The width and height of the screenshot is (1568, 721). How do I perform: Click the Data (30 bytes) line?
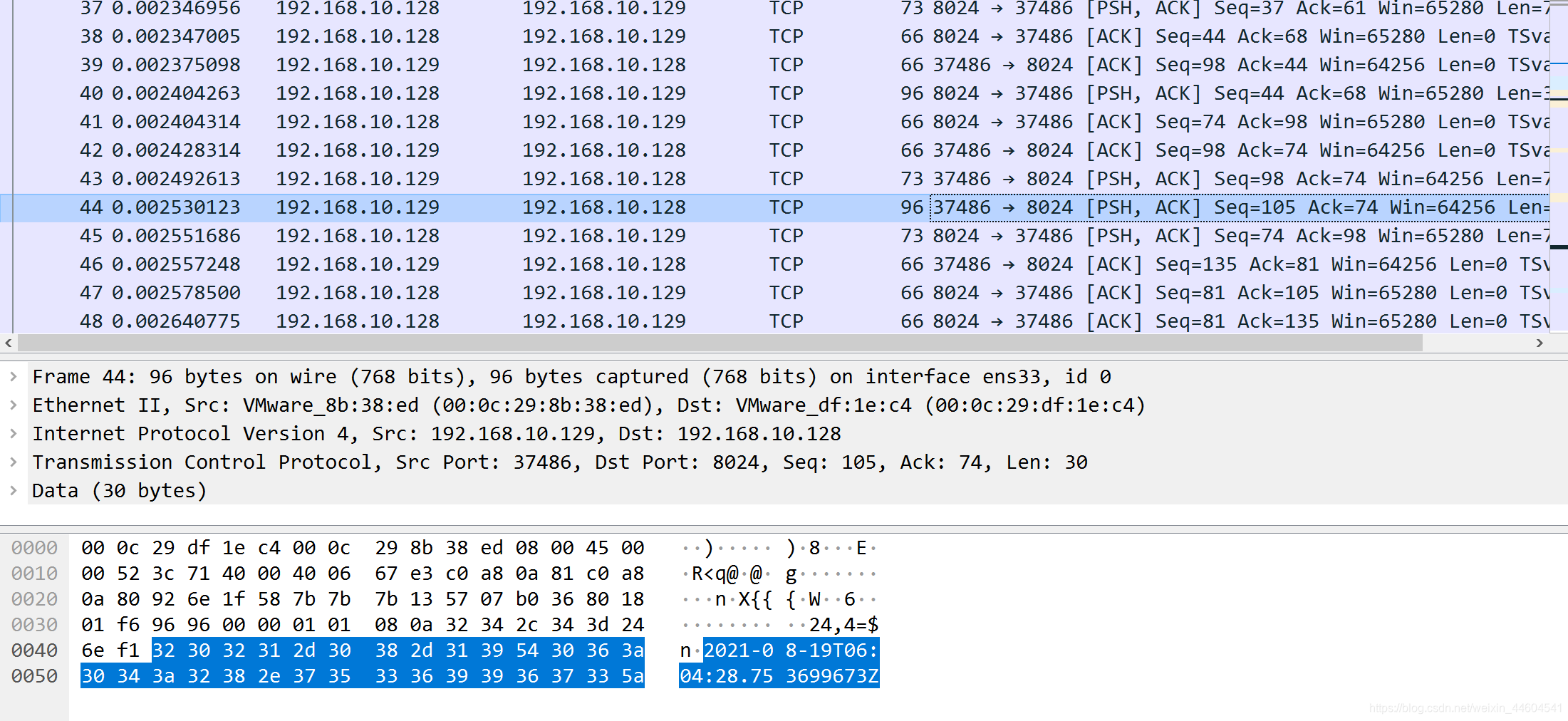tap(119, 491)
